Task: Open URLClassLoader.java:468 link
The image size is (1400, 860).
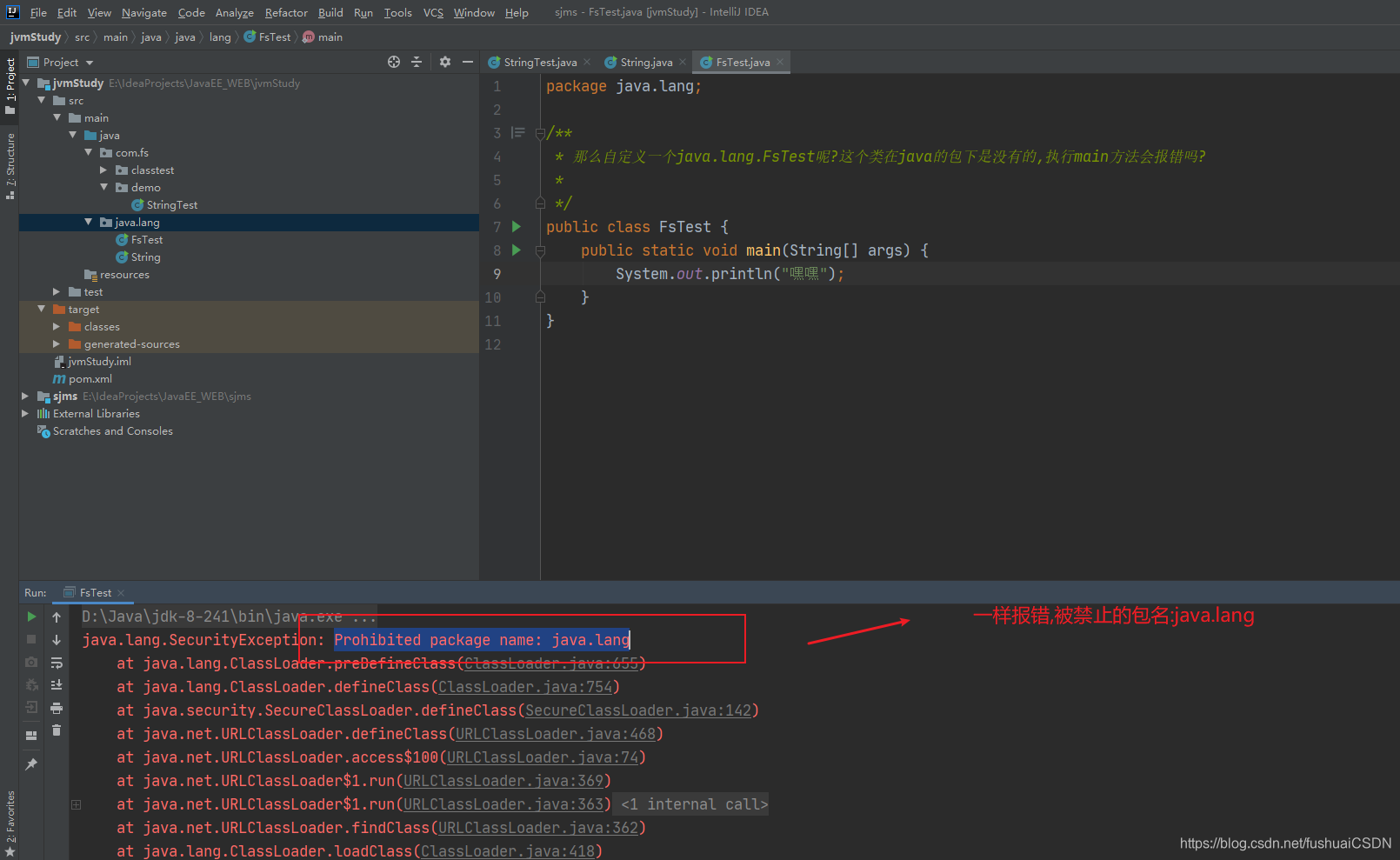Action: pos(556,734)
